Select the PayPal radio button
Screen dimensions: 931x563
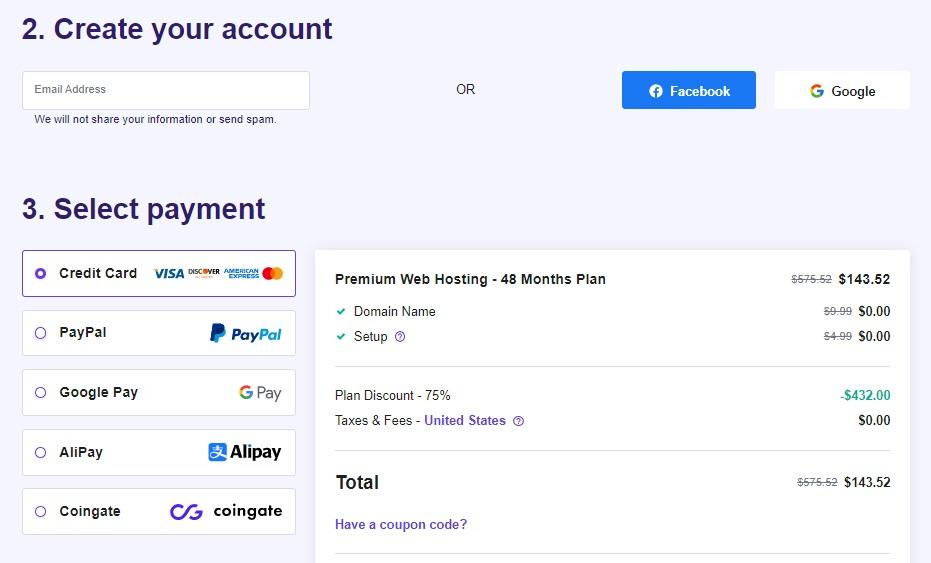pos(40,333)
